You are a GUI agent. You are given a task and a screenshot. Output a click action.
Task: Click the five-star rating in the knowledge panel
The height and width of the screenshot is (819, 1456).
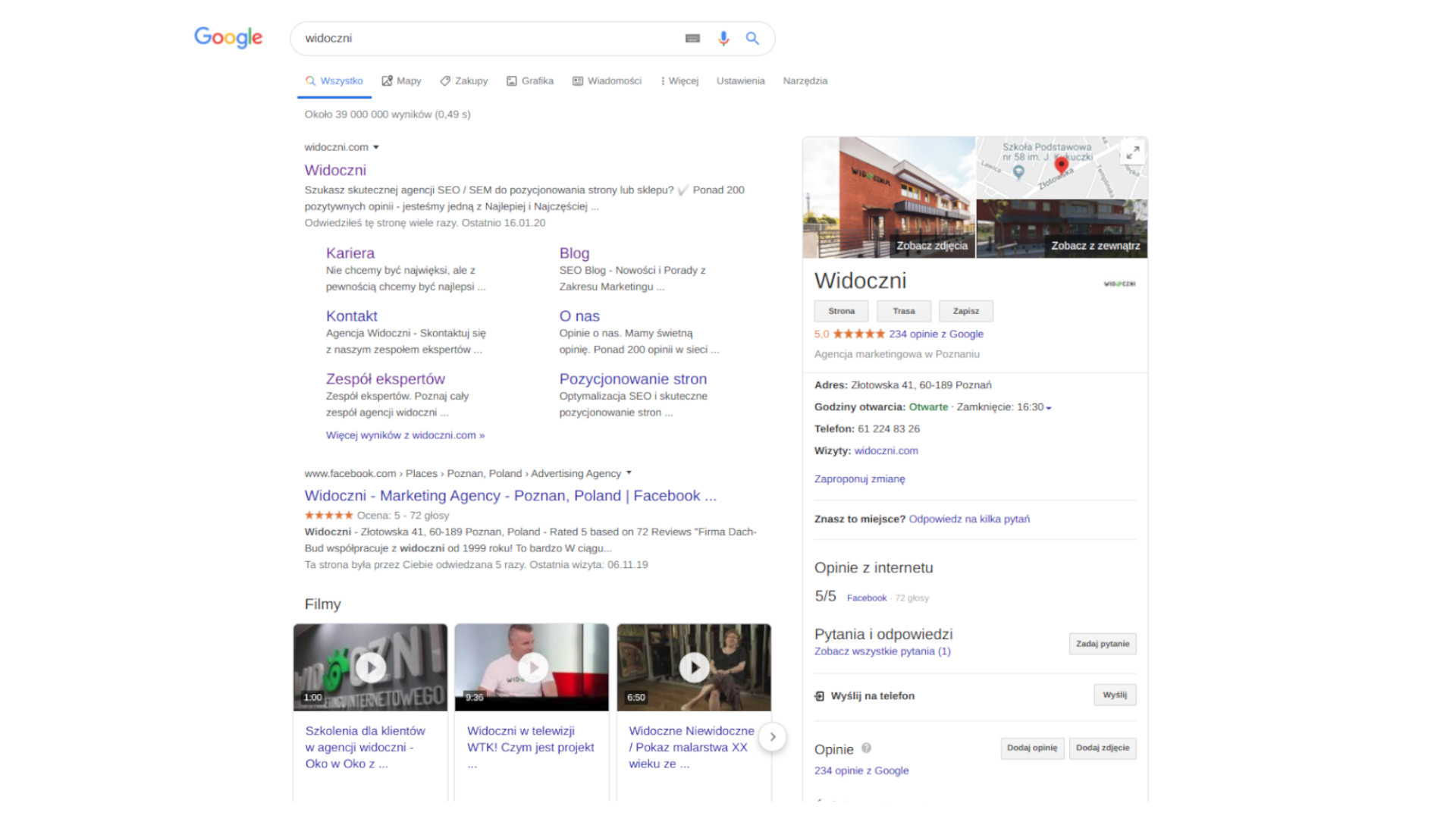pyautogui.click(x=858, y=334)
